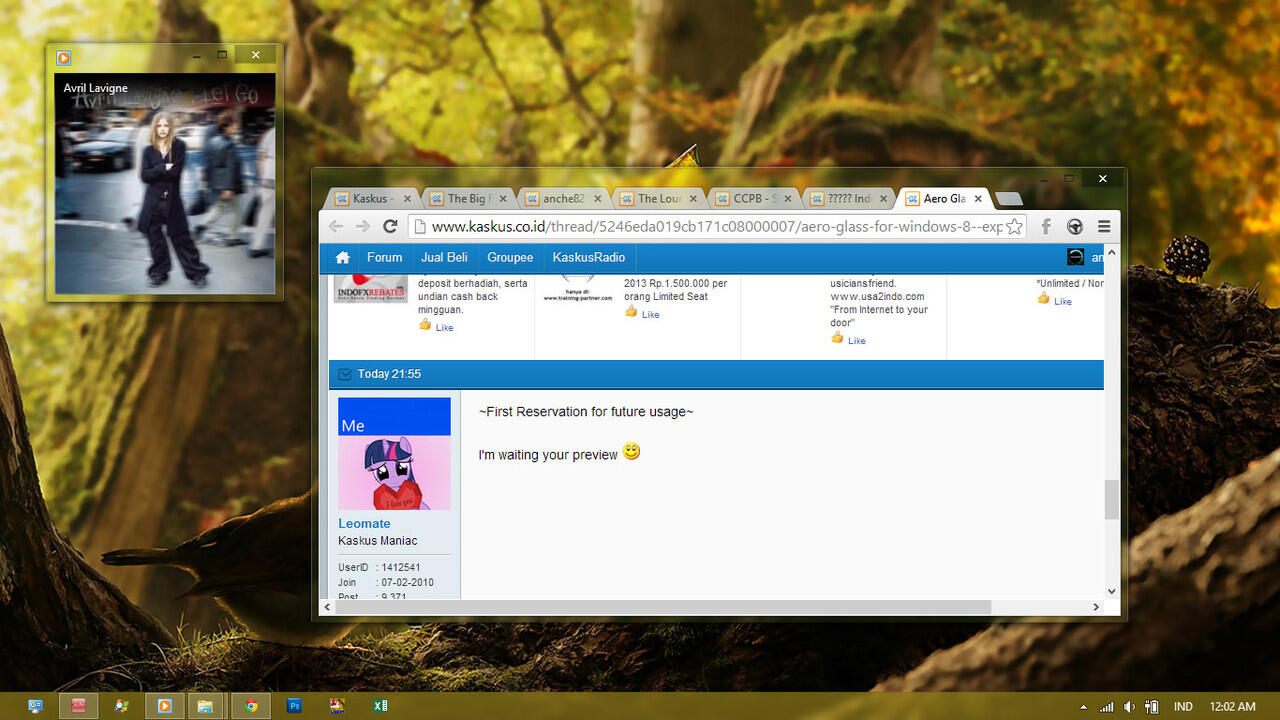The width and height of the screenshot is (1280, 720).
Task: Switch to The Lour tab
Action: click(x=659, y=199)
